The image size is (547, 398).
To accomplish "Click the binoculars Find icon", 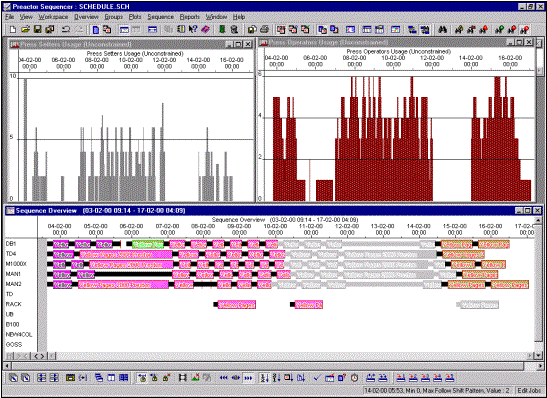I will point(442,30).
